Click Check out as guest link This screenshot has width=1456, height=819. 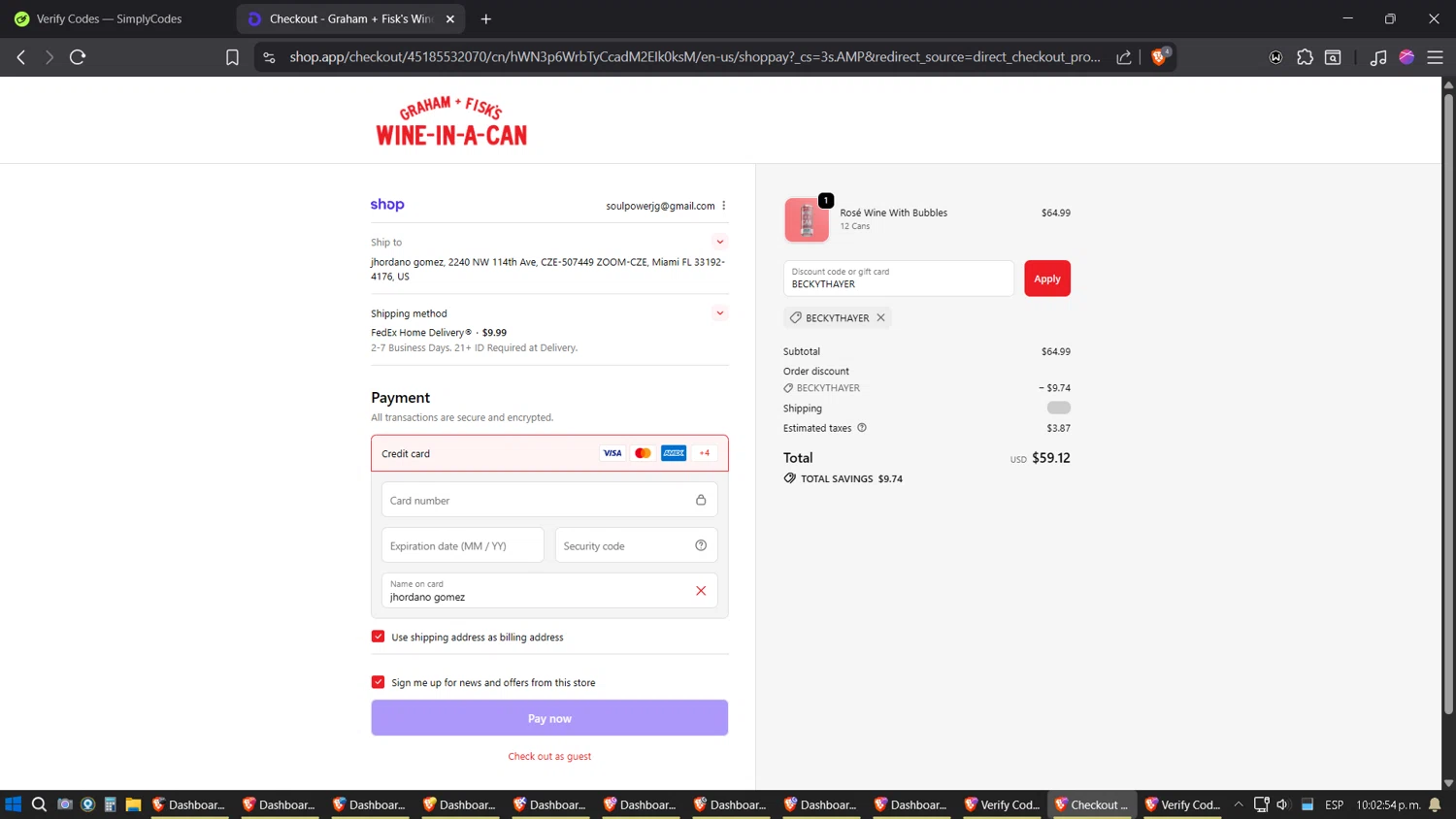(549, 756)
